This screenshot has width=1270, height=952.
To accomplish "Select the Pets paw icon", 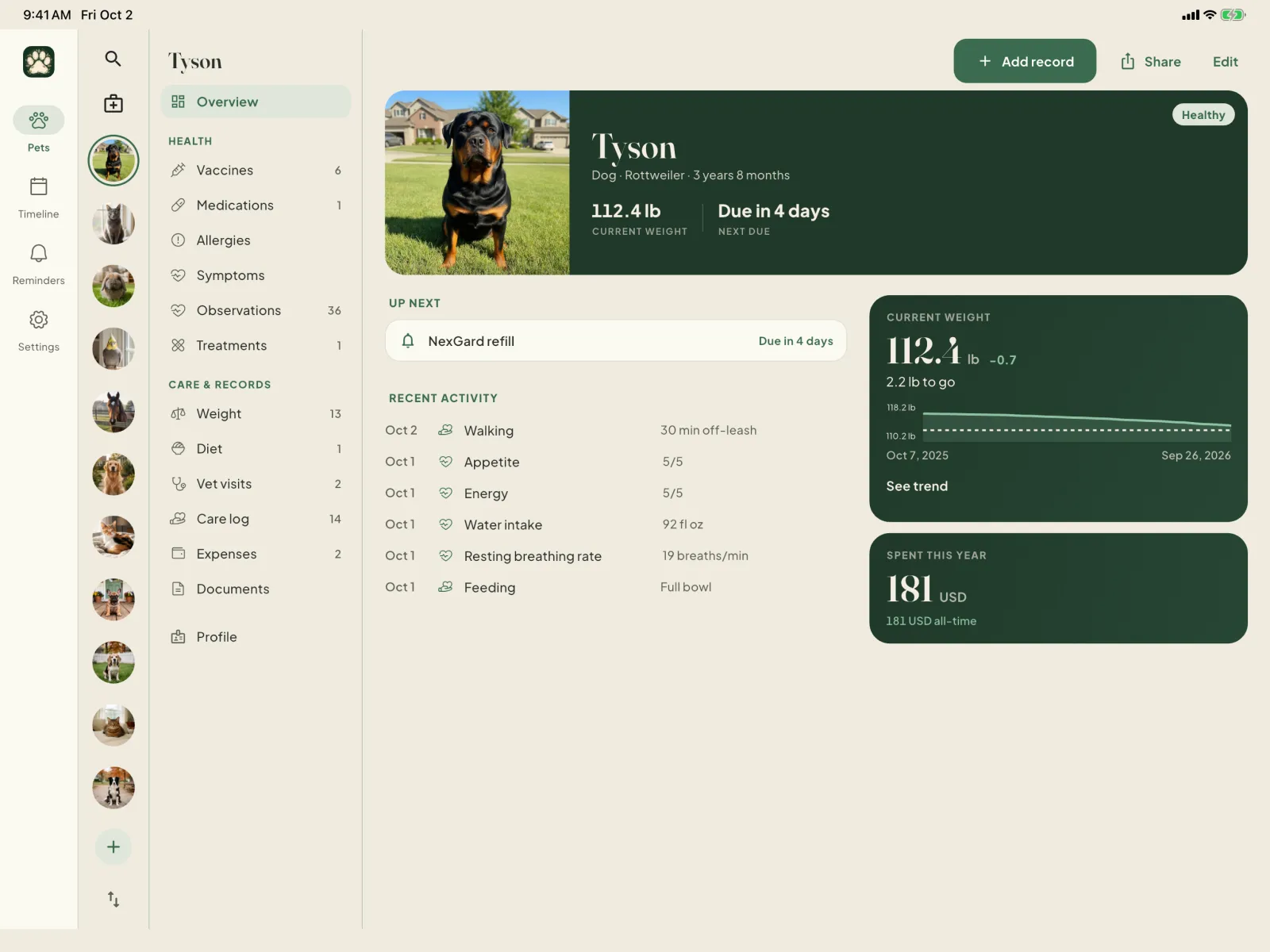I will [39, 120].
